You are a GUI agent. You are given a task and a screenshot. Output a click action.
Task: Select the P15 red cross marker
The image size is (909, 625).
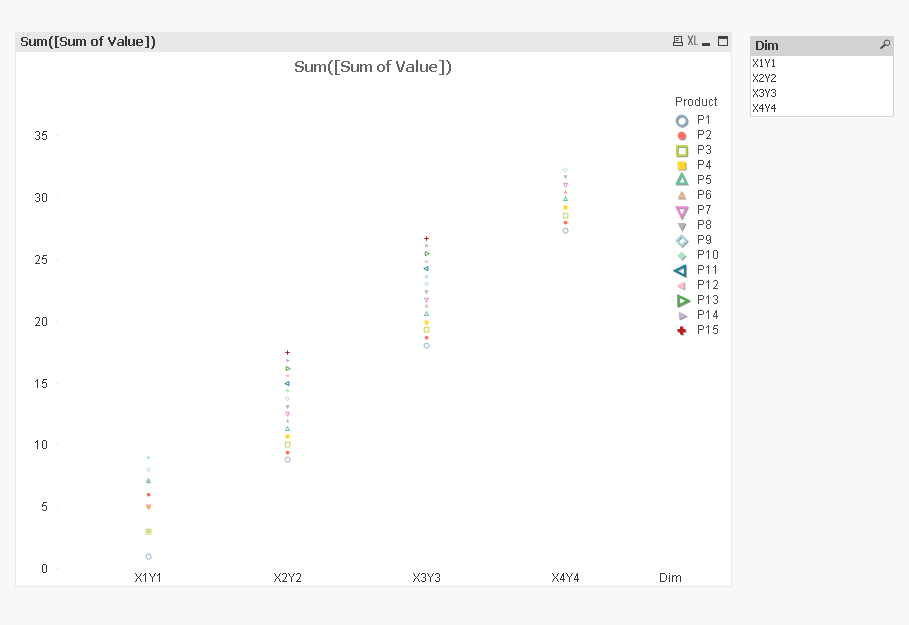[x=681, y=330]
